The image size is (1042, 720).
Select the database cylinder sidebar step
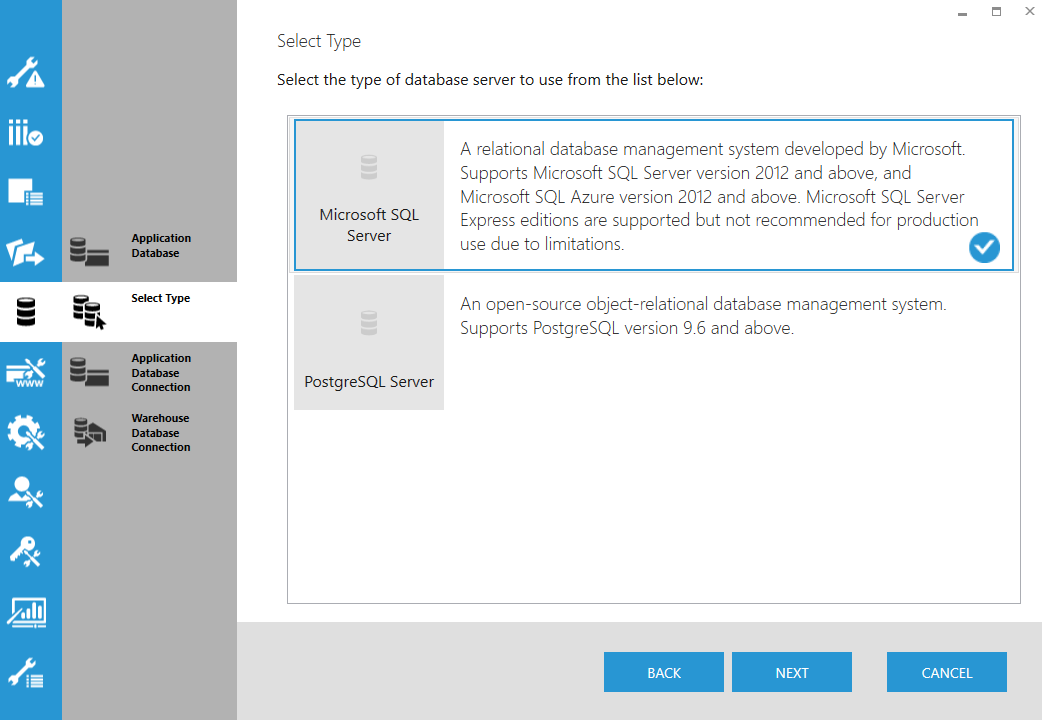(x=26, y=312)
